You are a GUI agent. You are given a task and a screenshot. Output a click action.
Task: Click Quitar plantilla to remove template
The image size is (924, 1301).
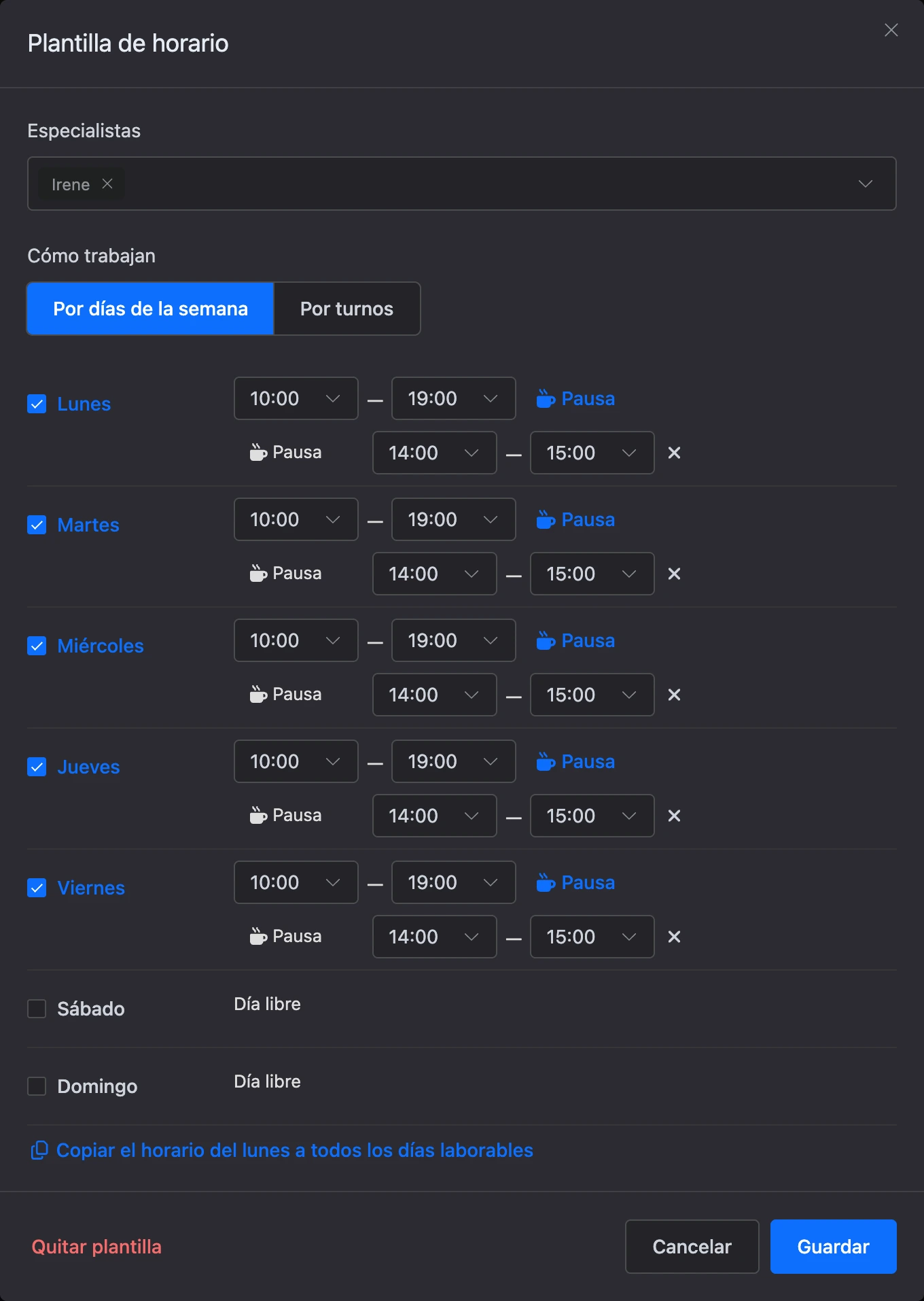(96, 1247)
